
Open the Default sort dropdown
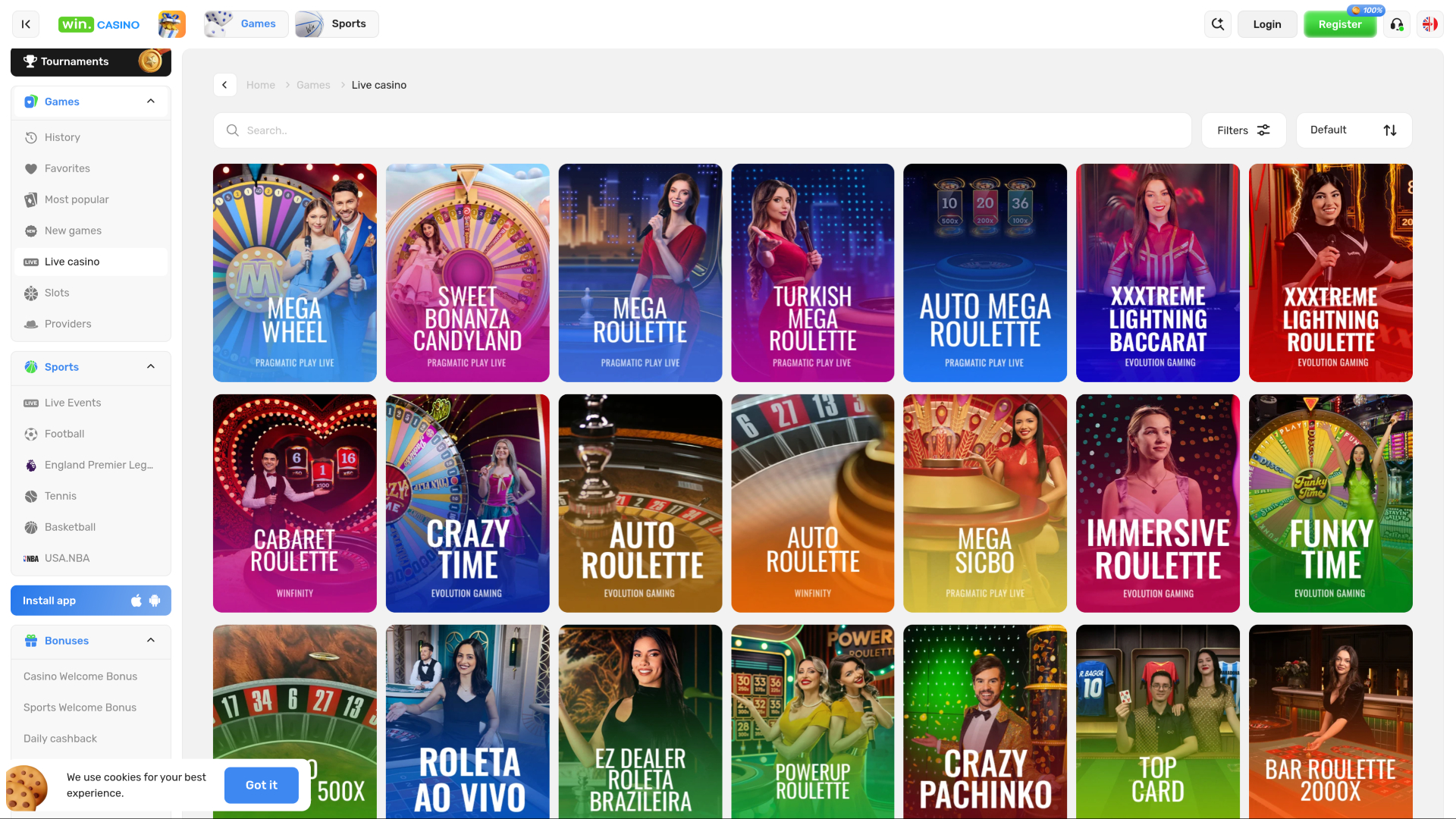1354,130
